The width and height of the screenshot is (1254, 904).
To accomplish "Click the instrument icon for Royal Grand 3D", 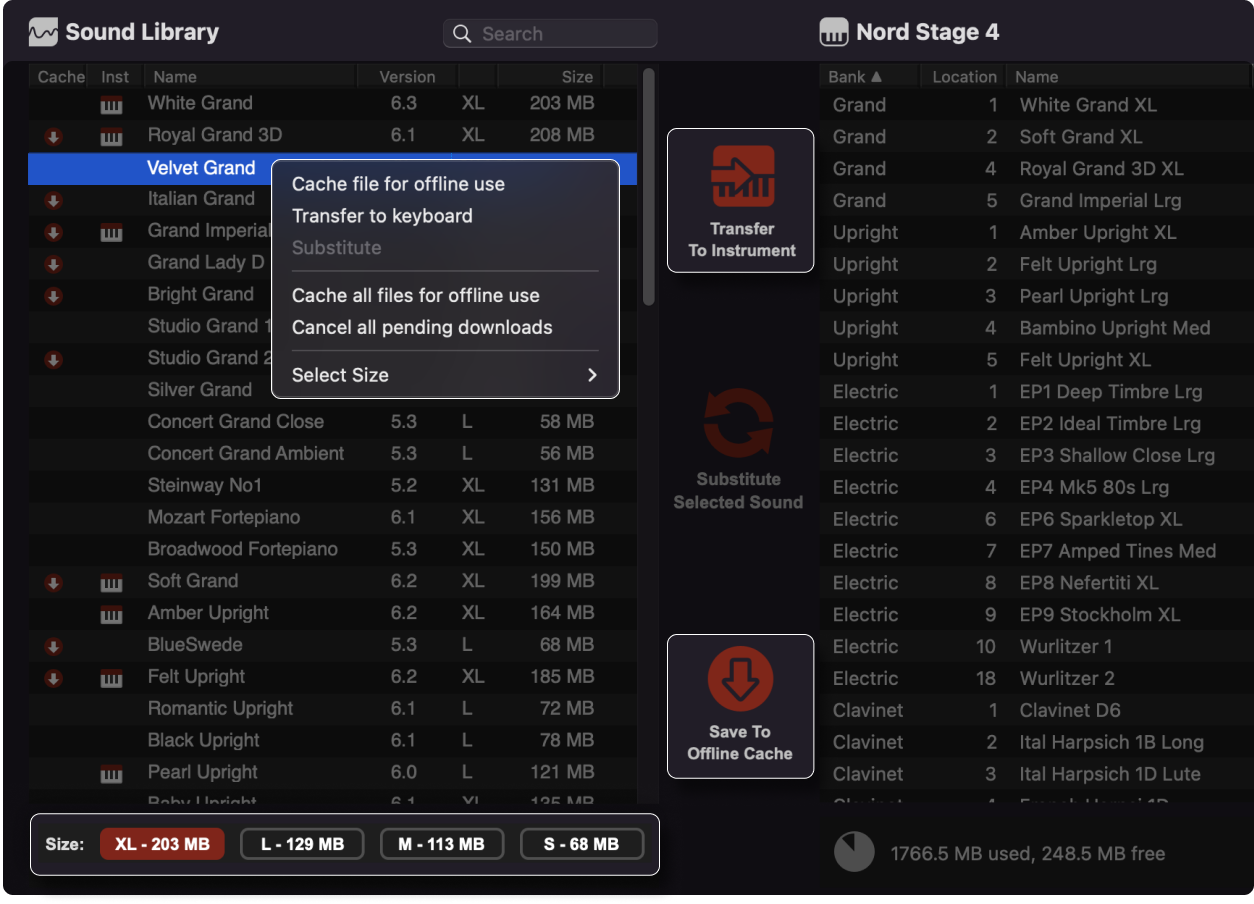I will click(111, 137).
